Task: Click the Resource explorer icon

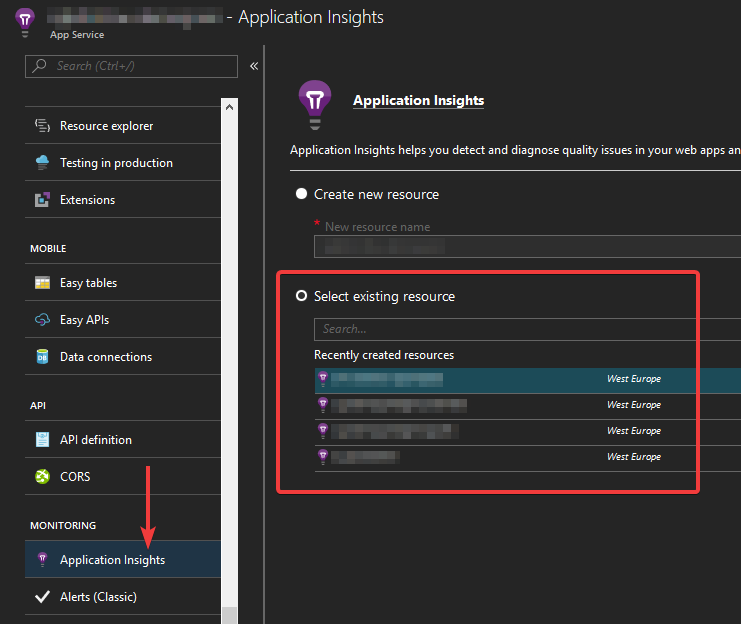Action: pyautogui.click(x=42, y=126)
